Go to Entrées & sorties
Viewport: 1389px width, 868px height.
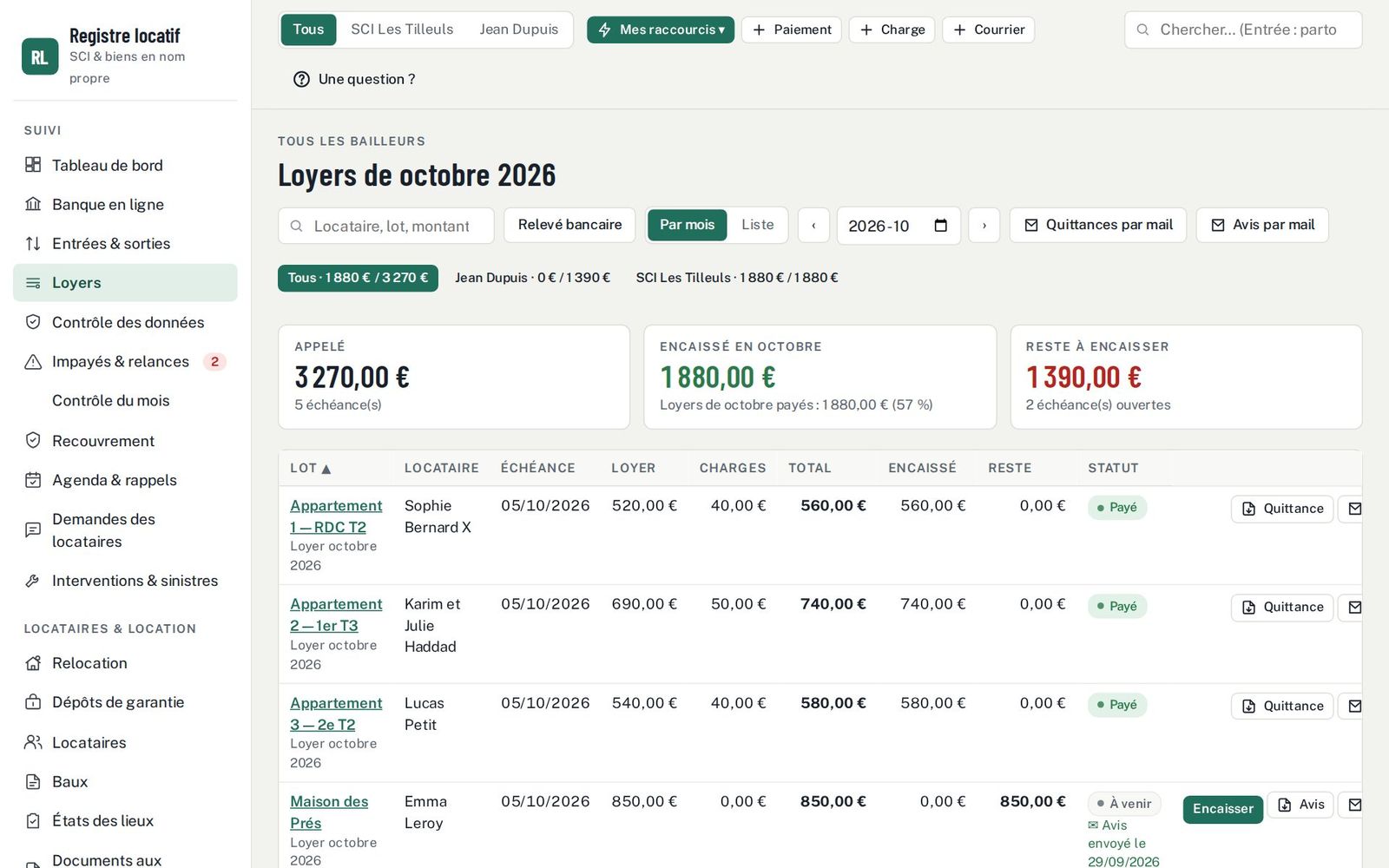pyautogui.click(x=125, y=243)
